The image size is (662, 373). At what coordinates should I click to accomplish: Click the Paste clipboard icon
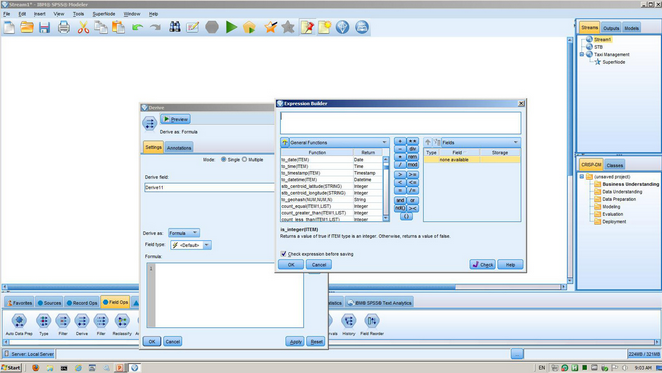[118, 27]
